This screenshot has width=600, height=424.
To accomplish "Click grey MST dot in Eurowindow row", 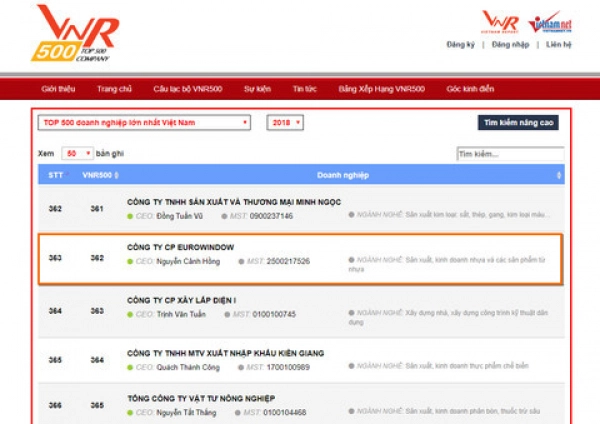I will pos(241,262).
